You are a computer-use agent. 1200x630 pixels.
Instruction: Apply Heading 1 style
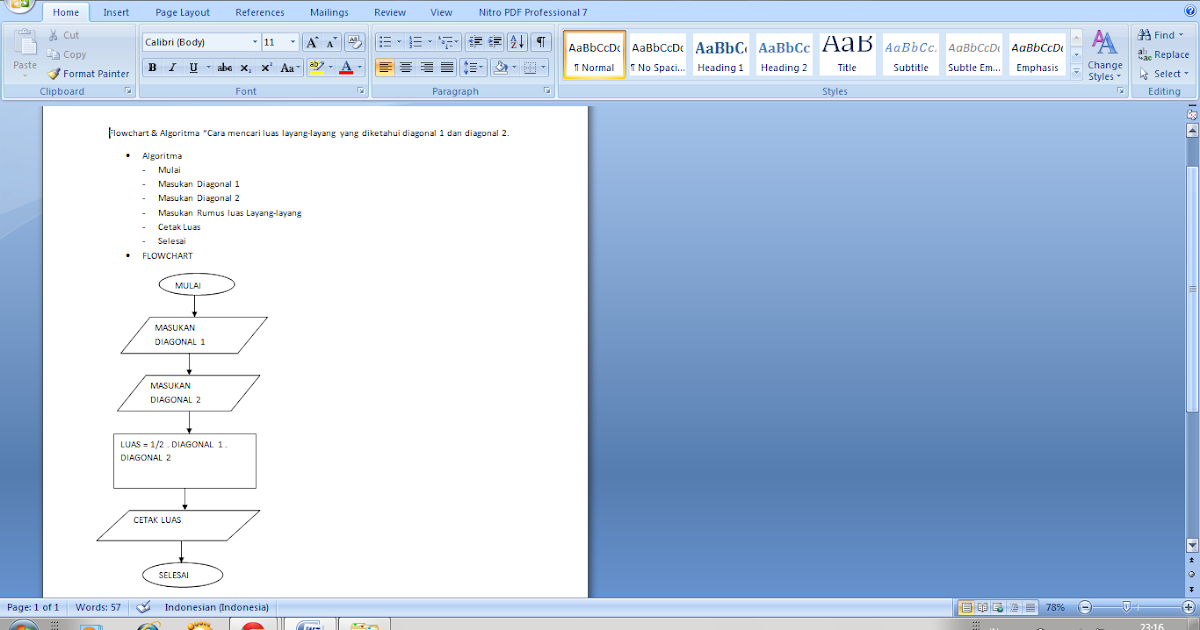721,55
